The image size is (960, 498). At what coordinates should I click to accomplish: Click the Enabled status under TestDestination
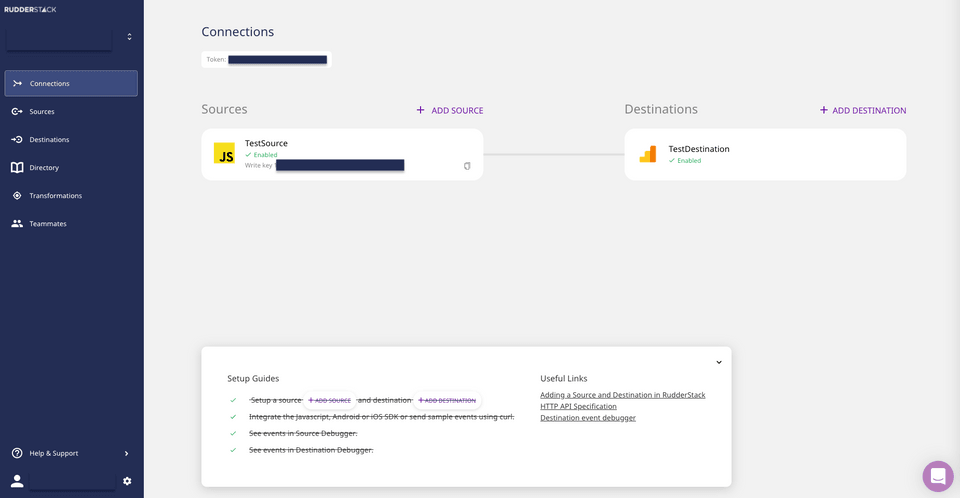[685, 160]
